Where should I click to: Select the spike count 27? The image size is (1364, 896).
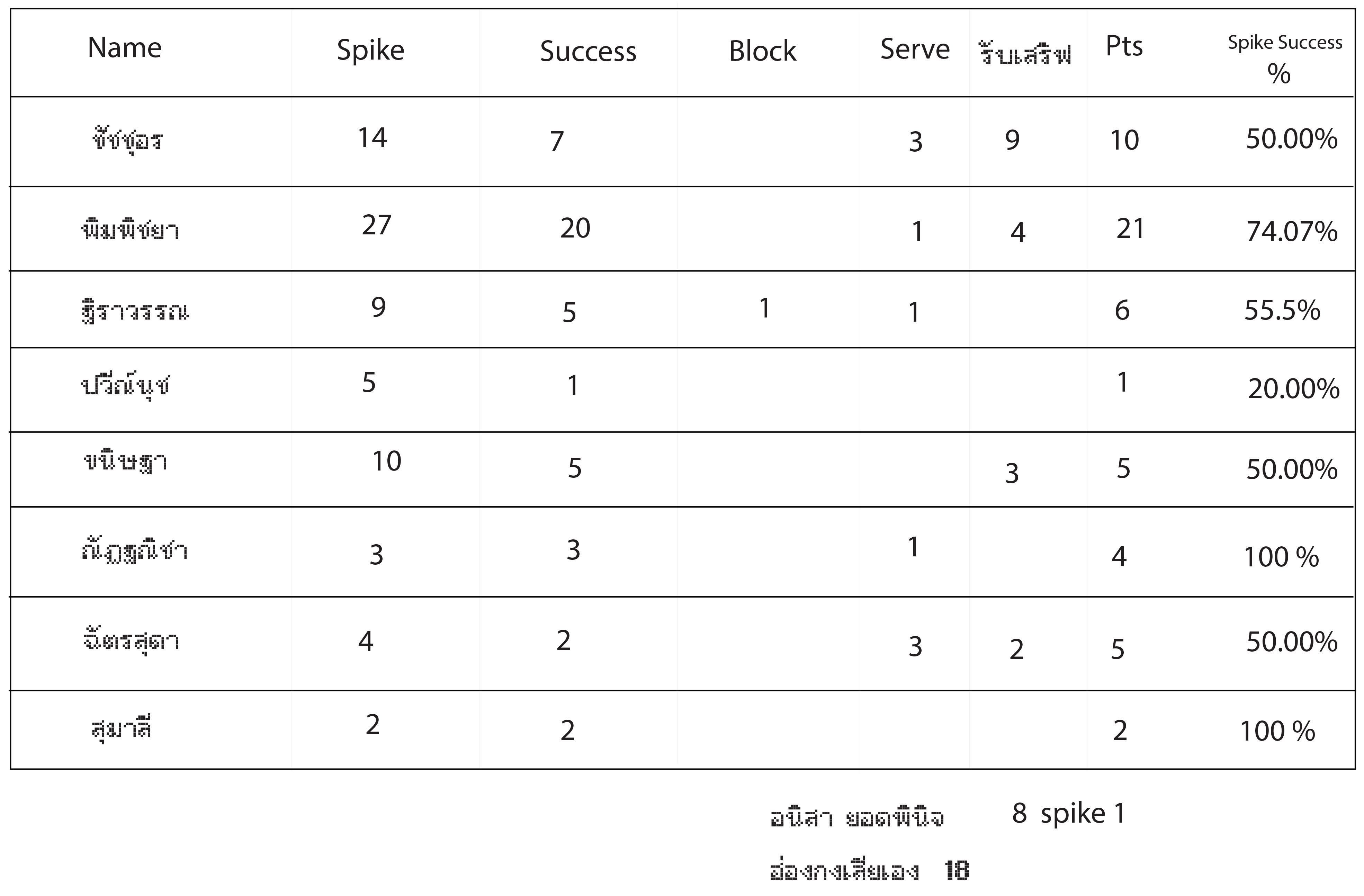click(377, 226)
